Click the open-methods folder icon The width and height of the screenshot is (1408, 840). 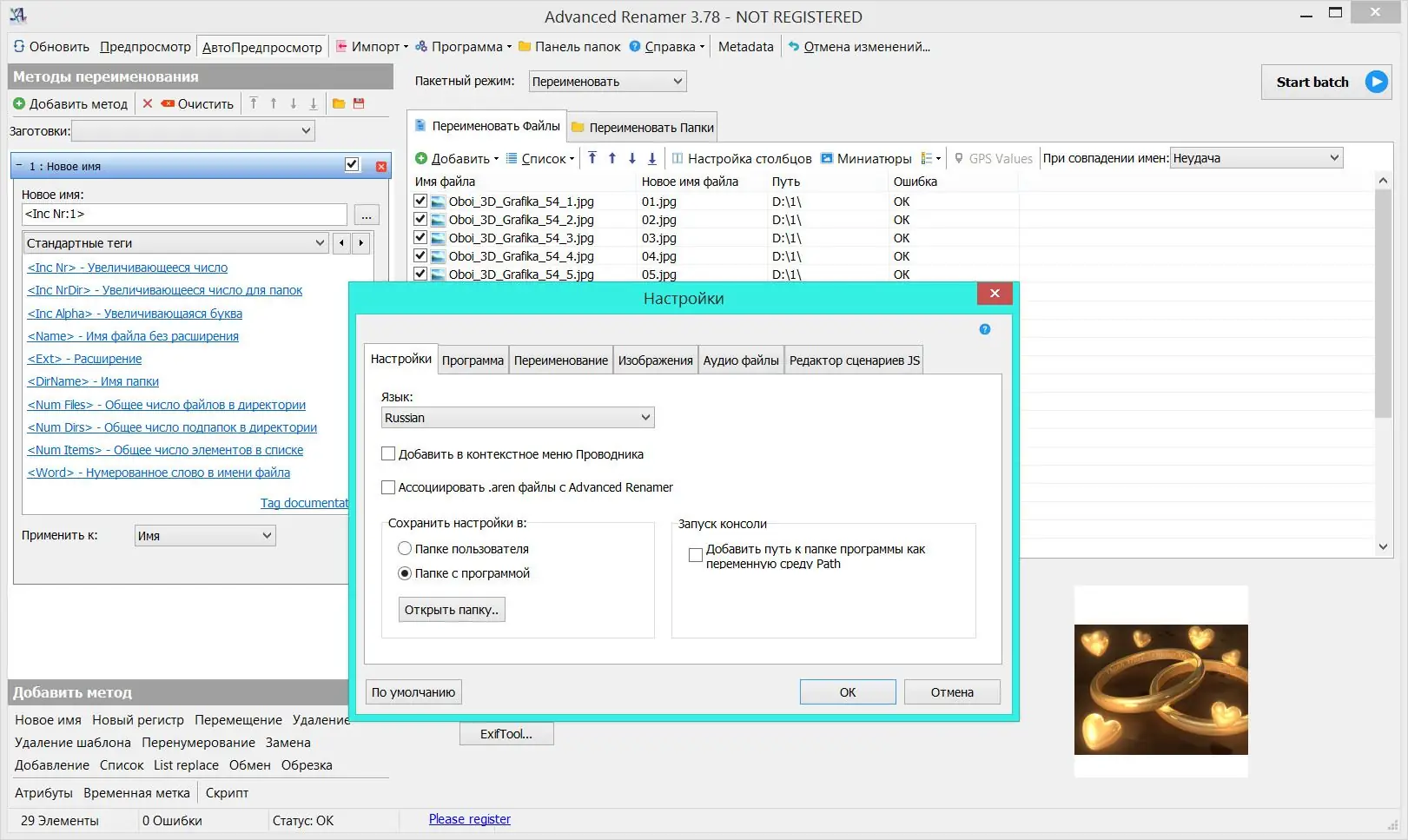pos(339,103)
